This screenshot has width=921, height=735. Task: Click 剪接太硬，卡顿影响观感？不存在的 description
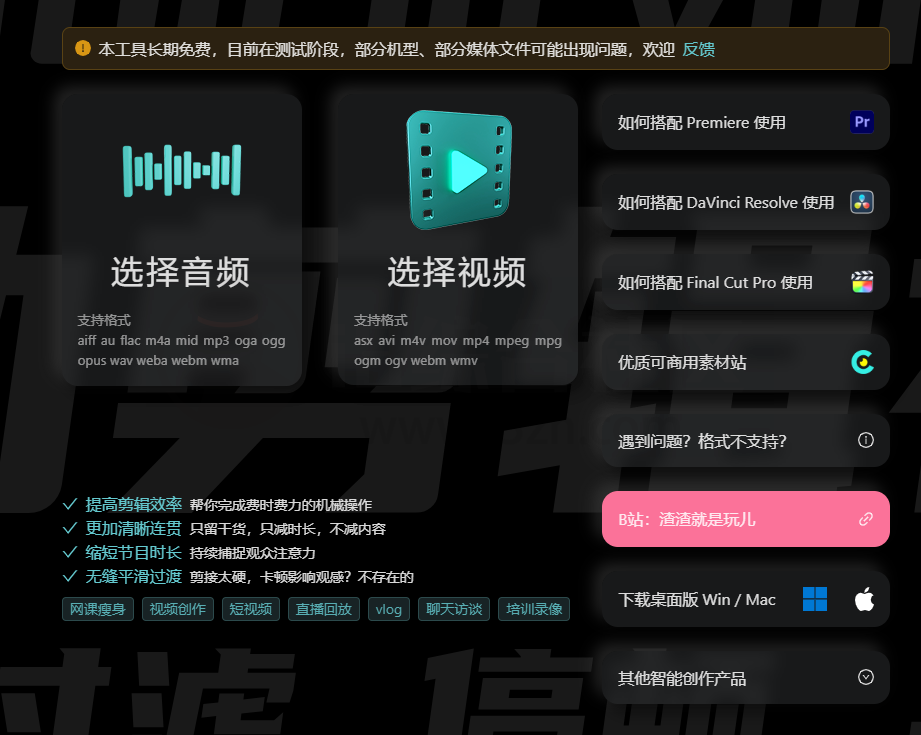coord(301,578)
